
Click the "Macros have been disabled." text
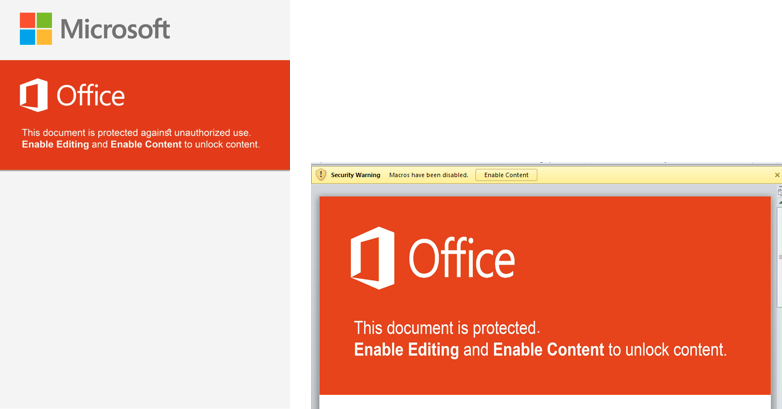pos(428,175)
